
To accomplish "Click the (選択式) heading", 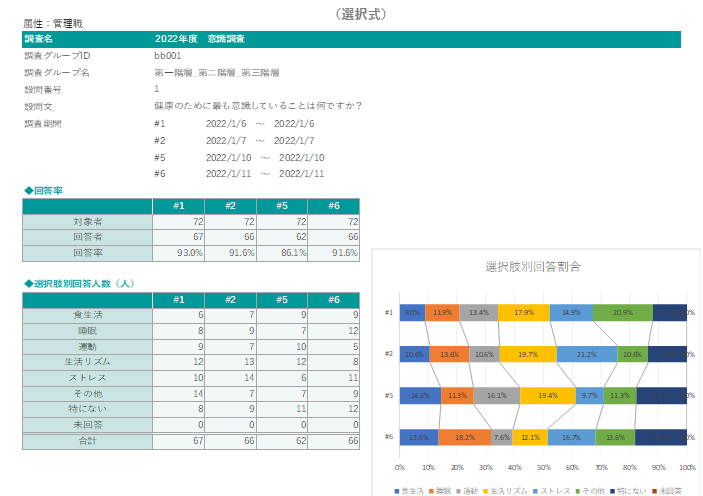I will pyautogui.click(x=361, y=14).
